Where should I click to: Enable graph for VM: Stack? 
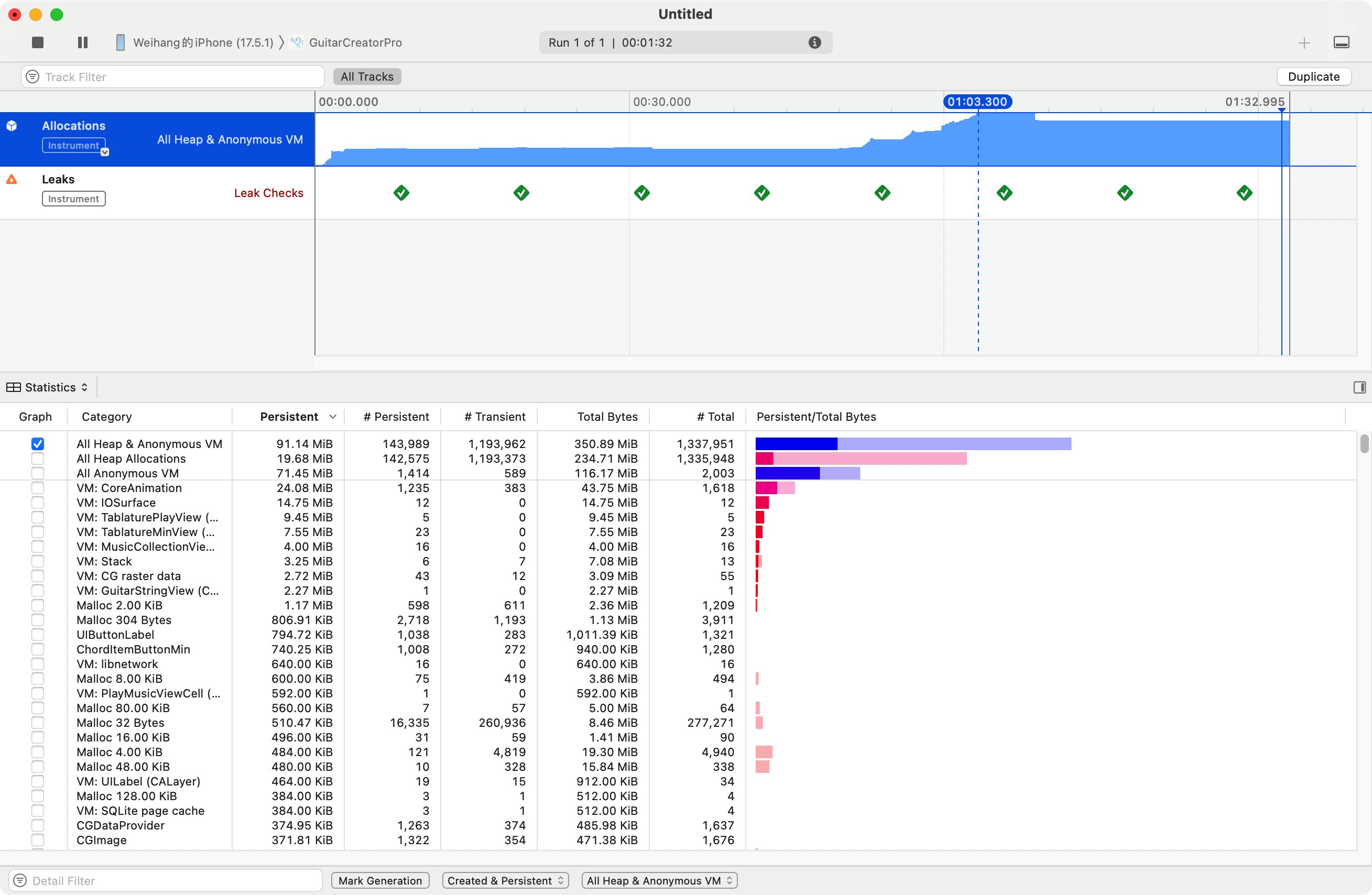[x=38, y=561]
